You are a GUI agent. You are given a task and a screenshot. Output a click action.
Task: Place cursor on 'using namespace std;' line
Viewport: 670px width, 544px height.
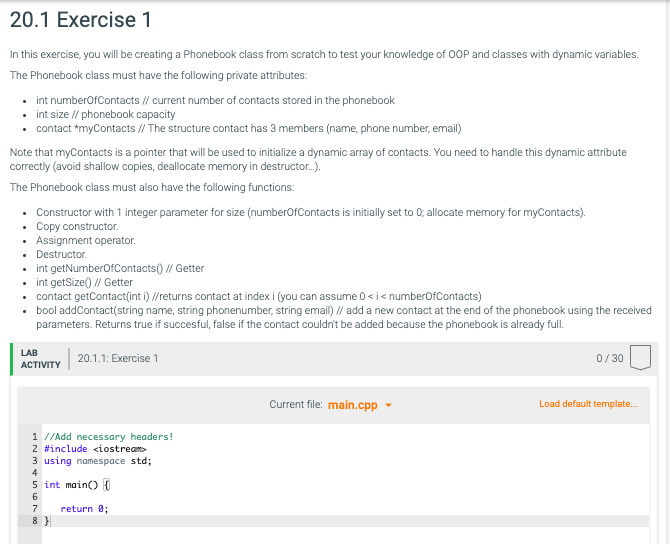pyautogui.click(x=98, y=461)
